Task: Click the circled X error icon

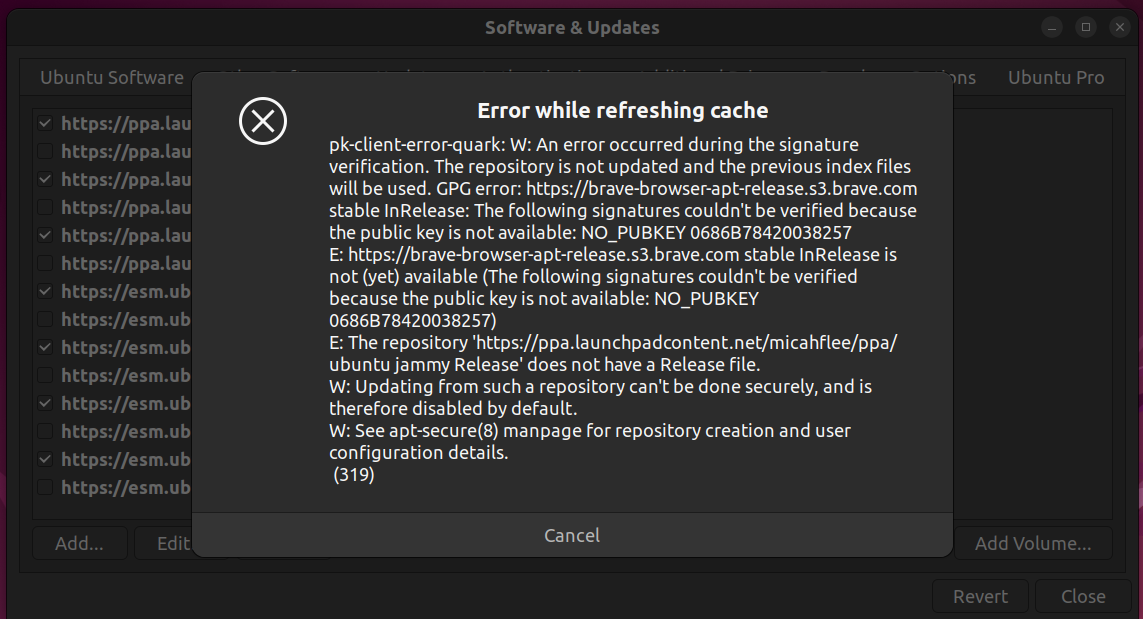Action: coord(262,121)
